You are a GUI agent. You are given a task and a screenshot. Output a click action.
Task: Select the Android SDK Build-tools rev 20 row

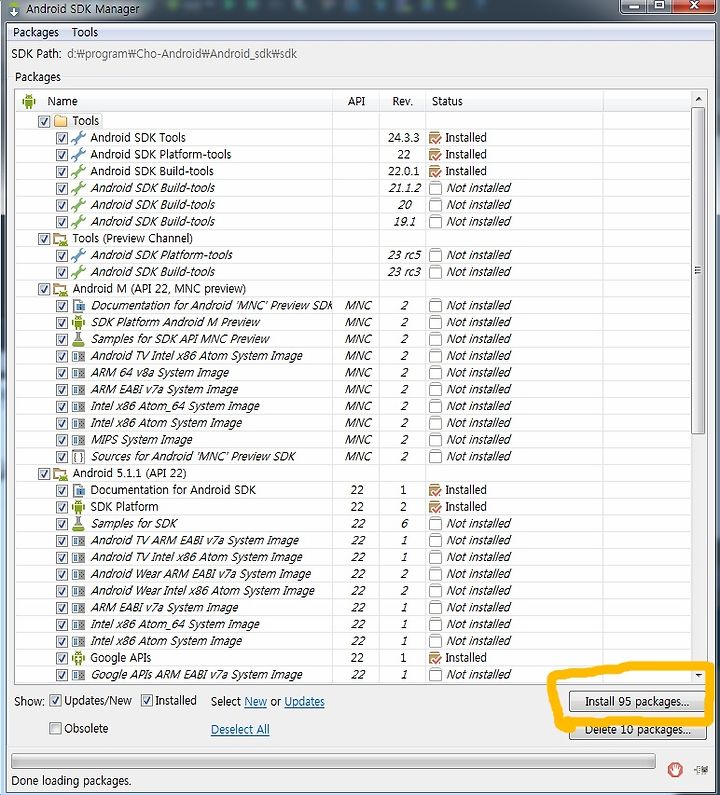(x=352, y=205)
